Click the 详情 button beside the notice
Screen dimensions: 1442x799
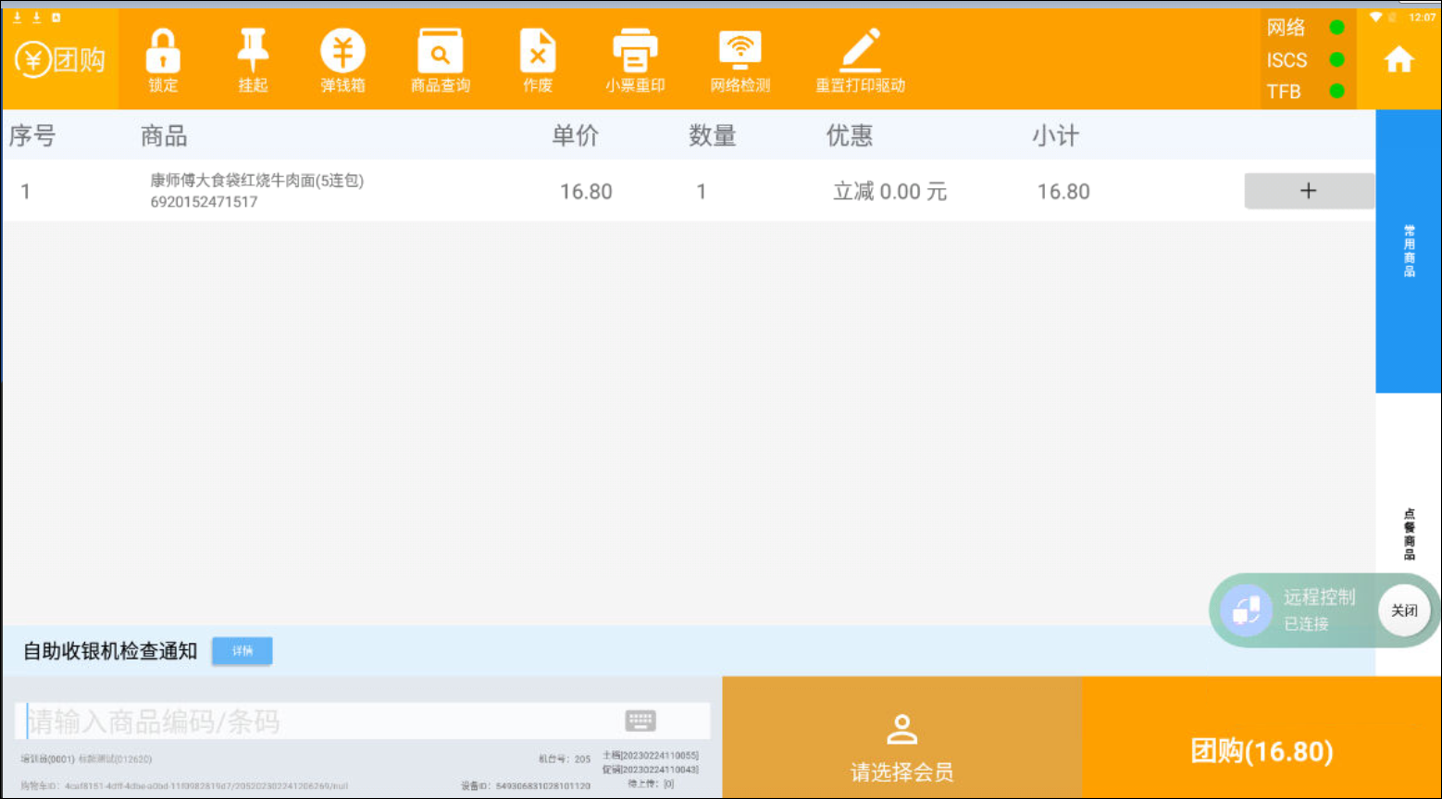tap(242, 651)
